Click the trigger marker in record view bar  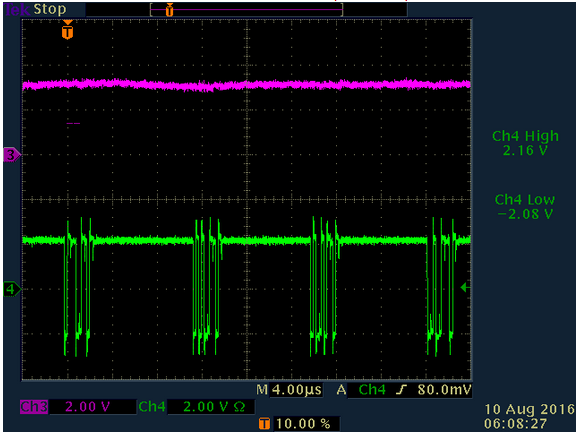click(x=169, y=10)
